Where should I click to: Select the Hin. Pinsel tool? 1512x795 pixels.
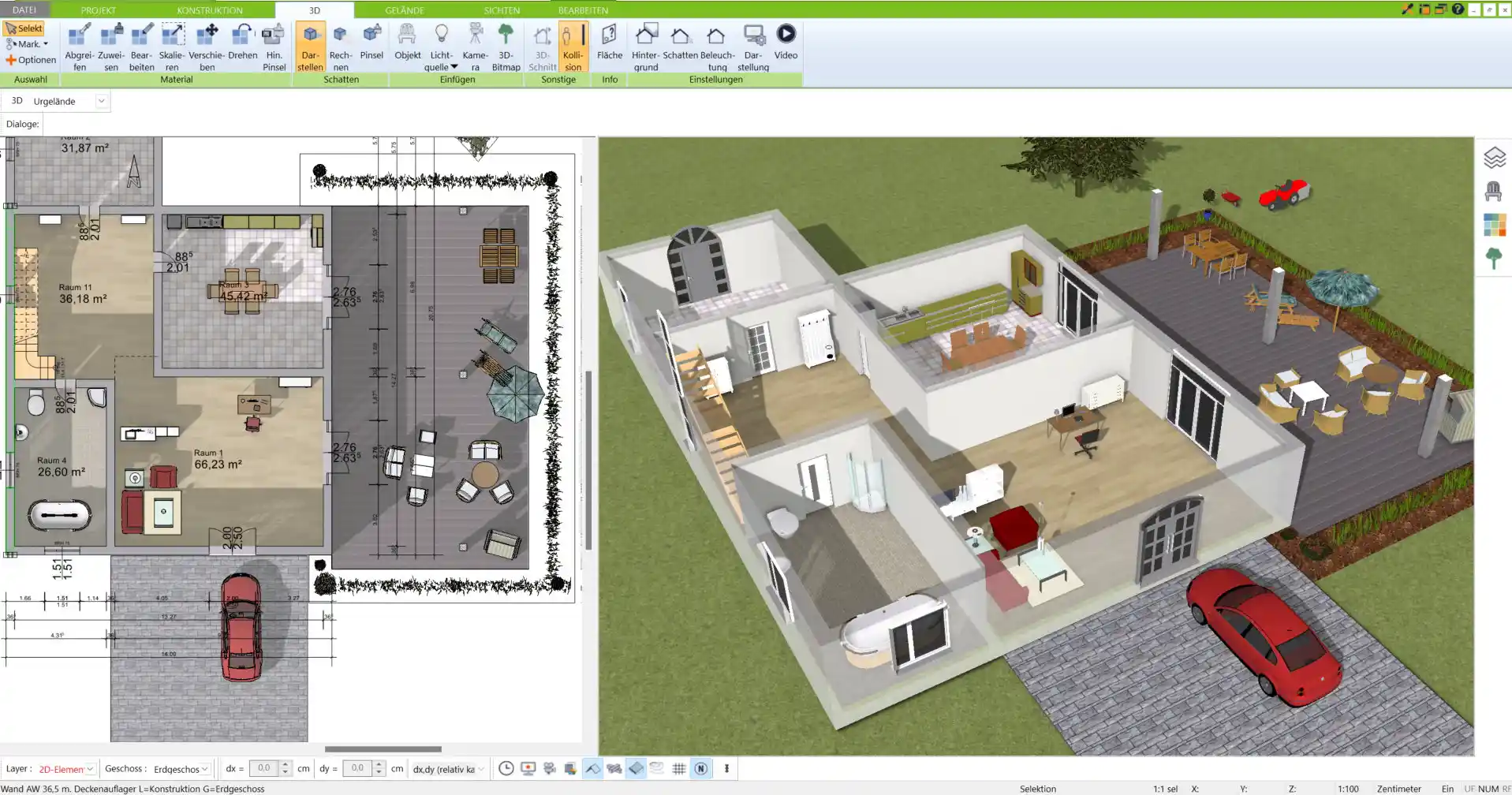[274, 47]
